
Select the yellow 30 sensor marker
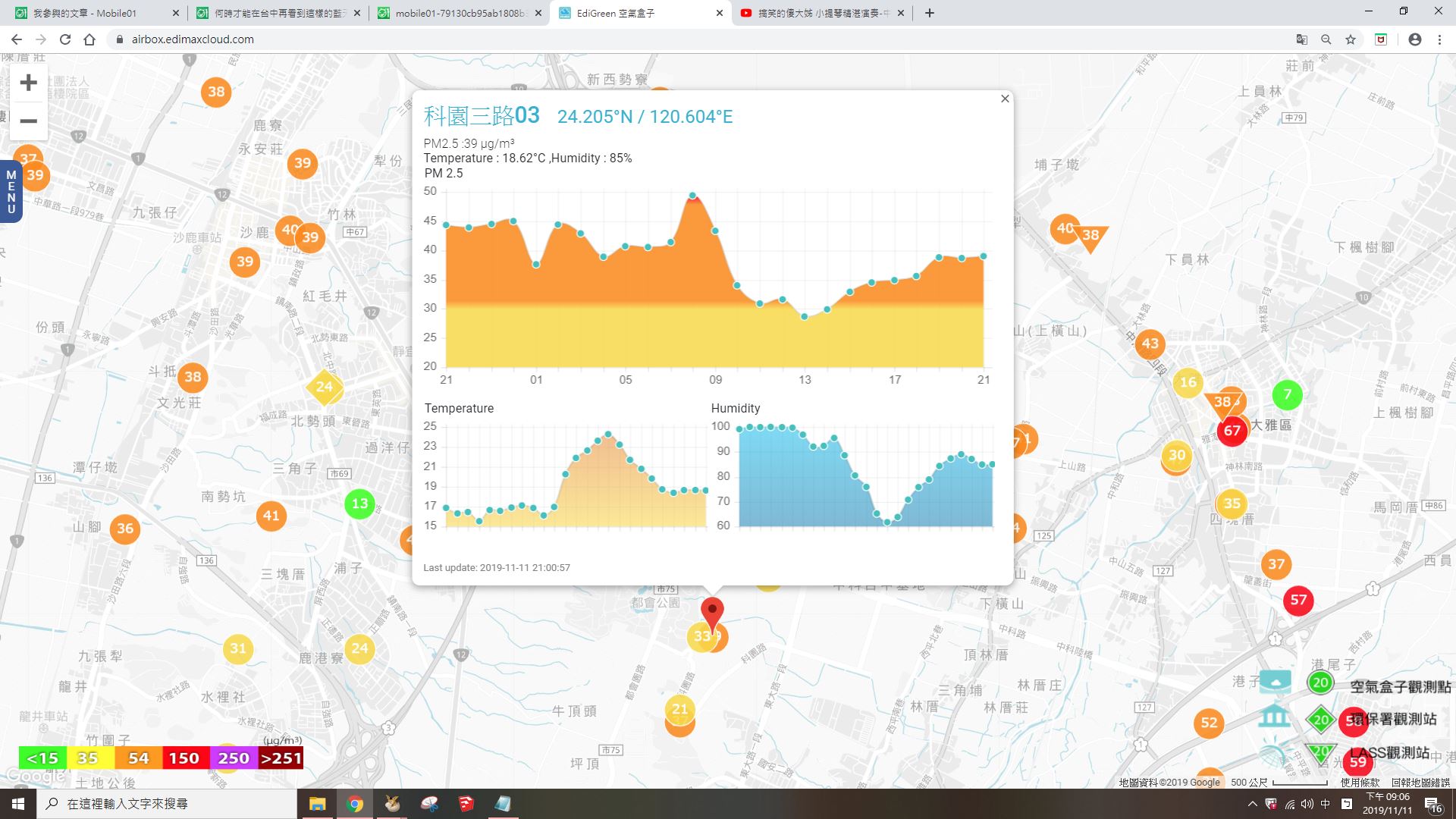1176,456
